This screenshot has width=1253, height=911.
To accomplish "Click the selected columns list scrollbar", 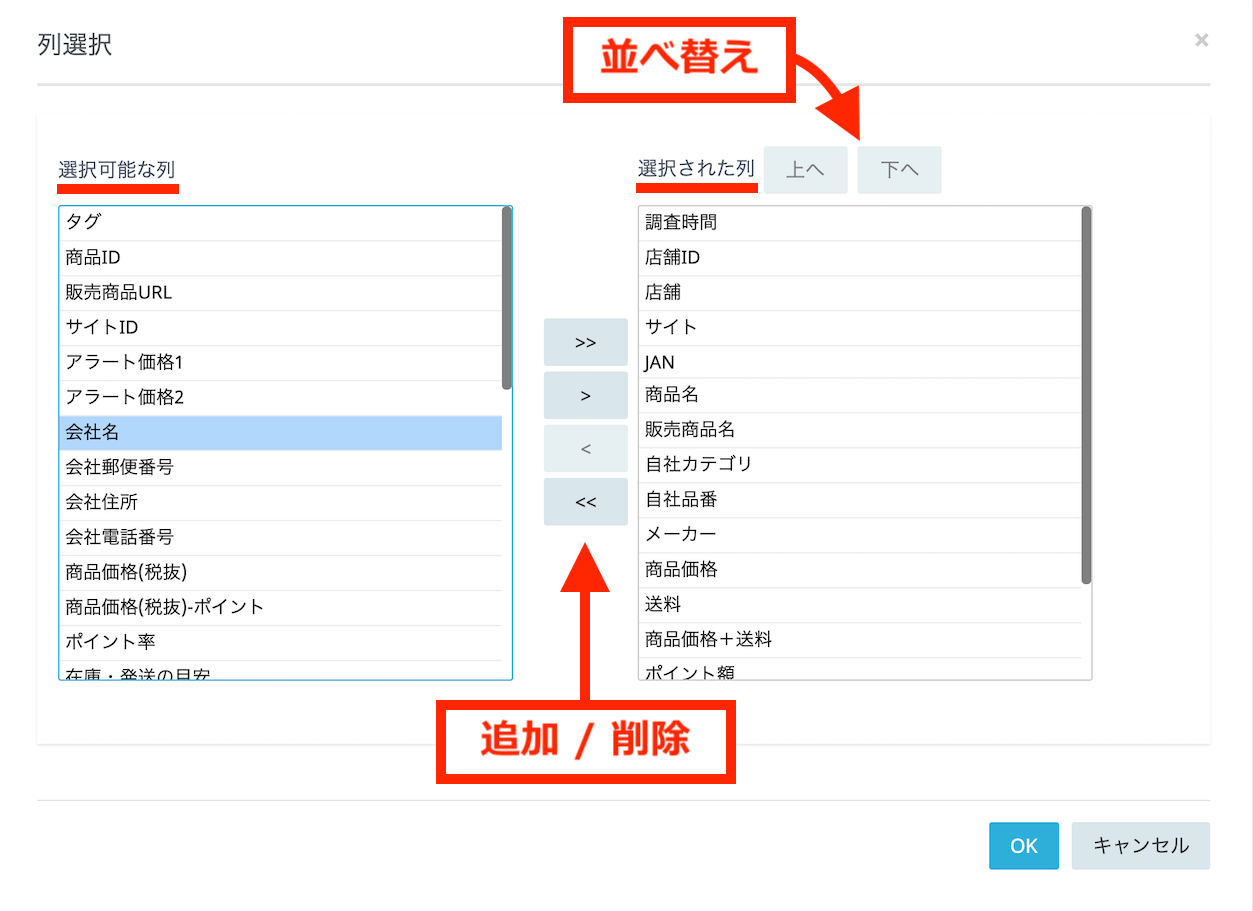I will [x=1086, y=395].
